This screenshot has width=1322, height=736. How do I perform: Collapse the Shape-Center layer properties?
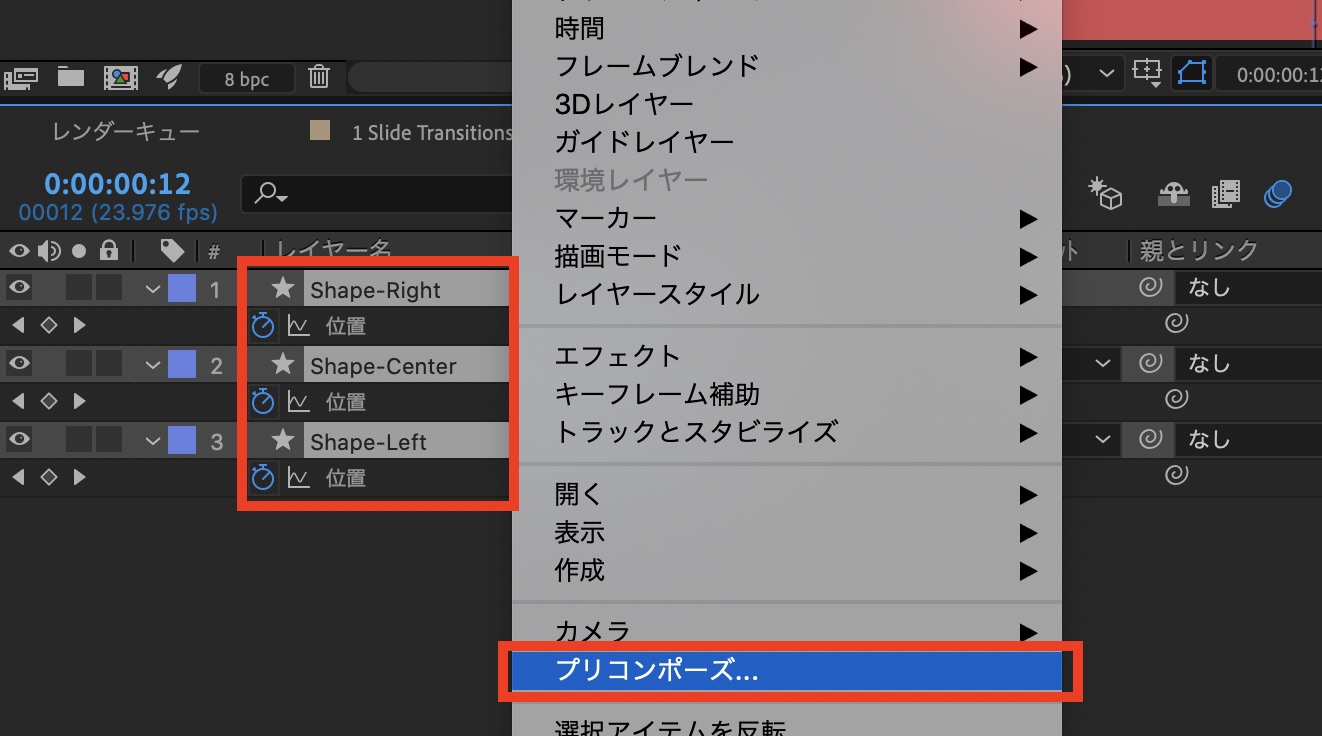click(x=152, y=365)
